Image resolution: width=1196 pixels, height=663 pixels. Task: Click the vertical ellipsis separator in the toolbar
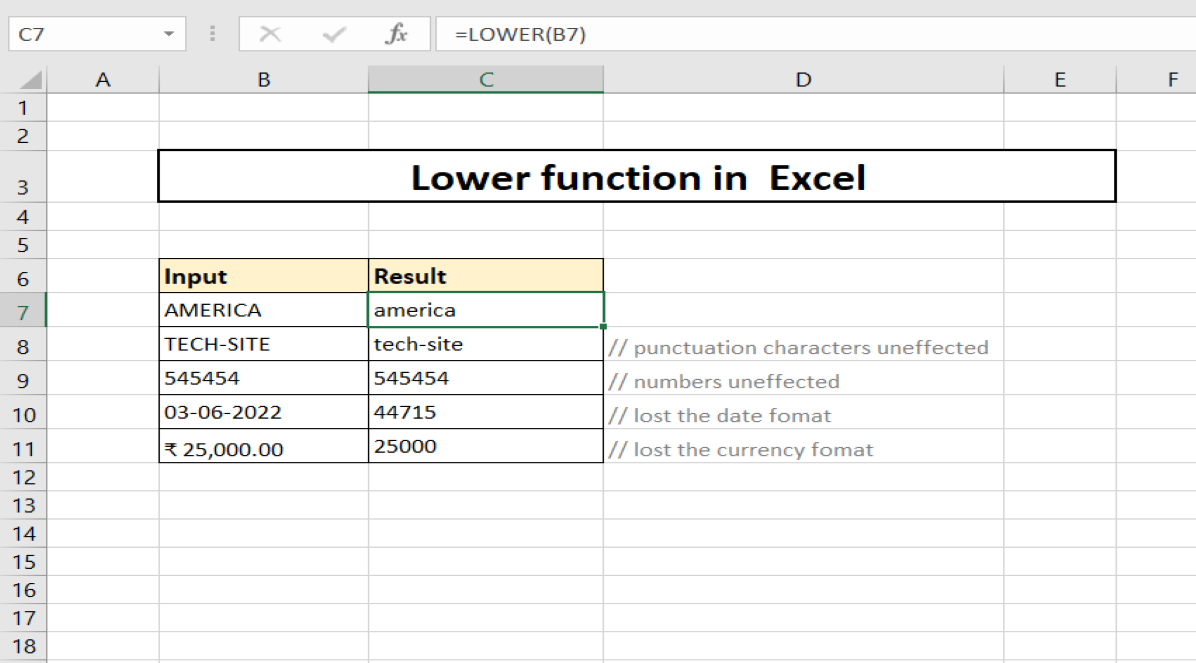212,33
